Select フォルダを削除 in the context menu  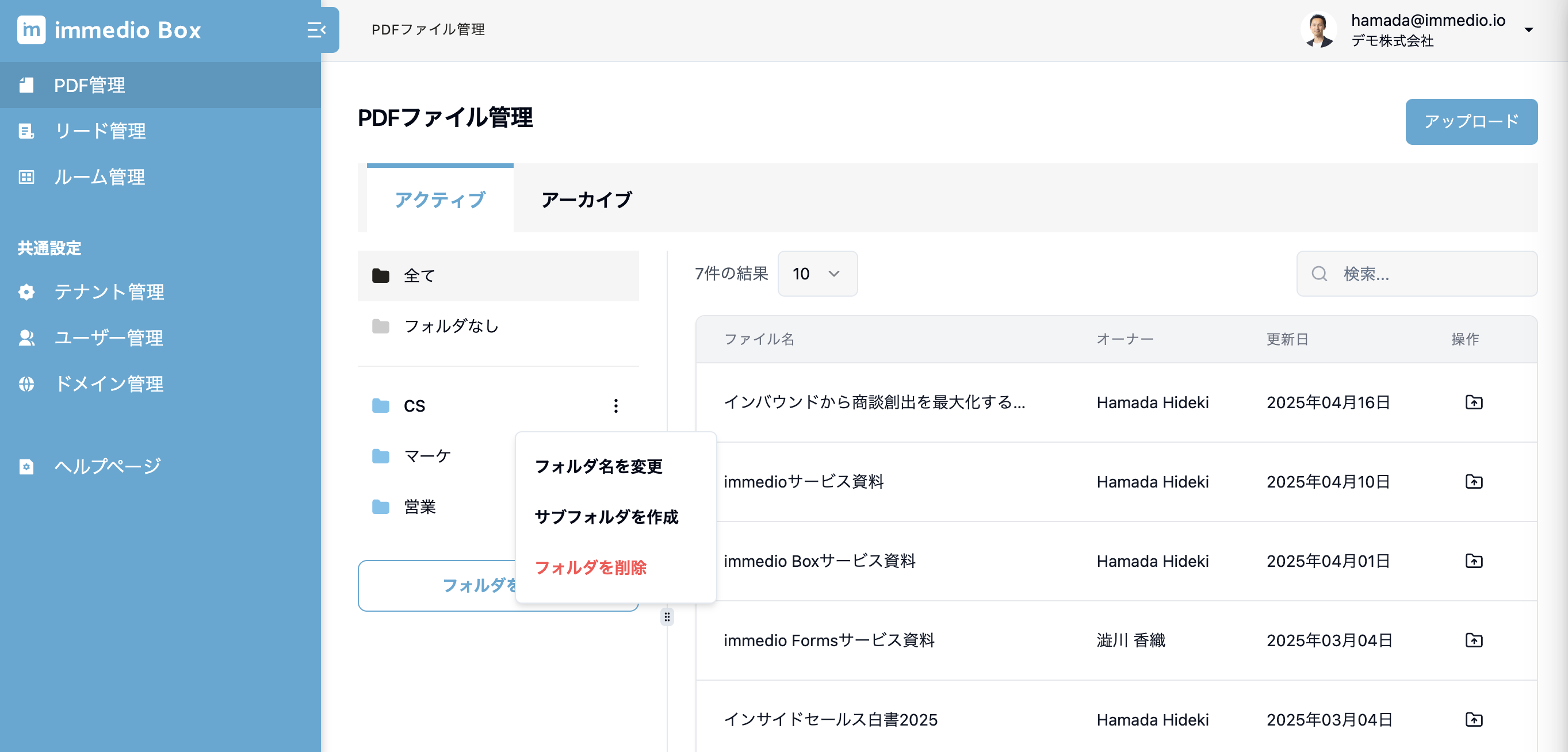click(590, 567)
